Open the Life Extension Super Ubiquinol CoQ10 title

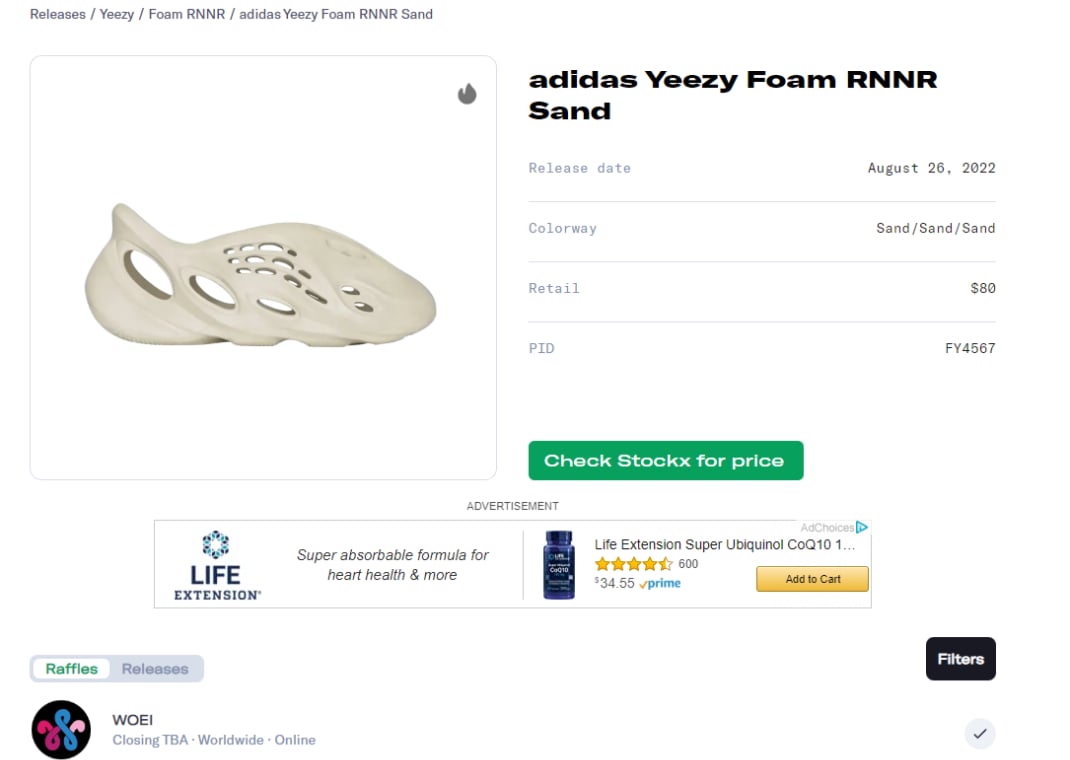pos(724,545)
